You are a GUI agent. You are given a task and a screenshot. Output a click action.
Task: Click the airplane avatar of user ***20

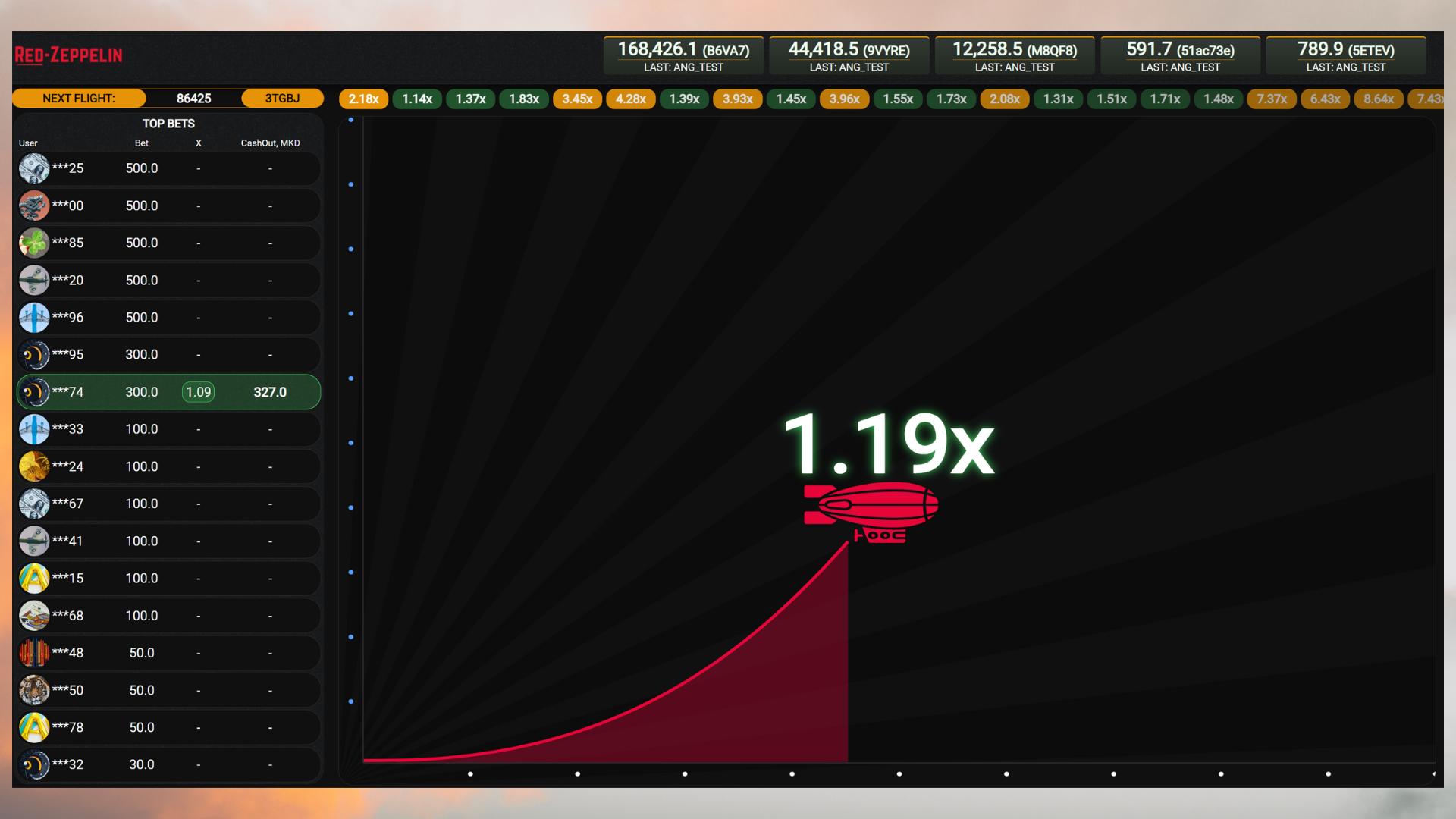(34, 280)
